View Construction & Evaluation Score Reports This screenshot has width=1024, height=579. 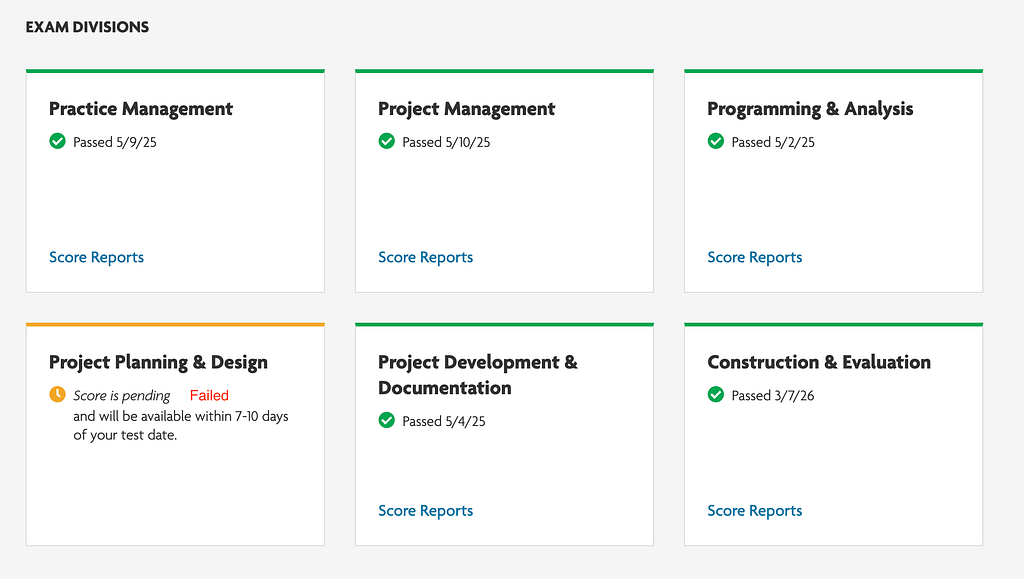point(754,511)
